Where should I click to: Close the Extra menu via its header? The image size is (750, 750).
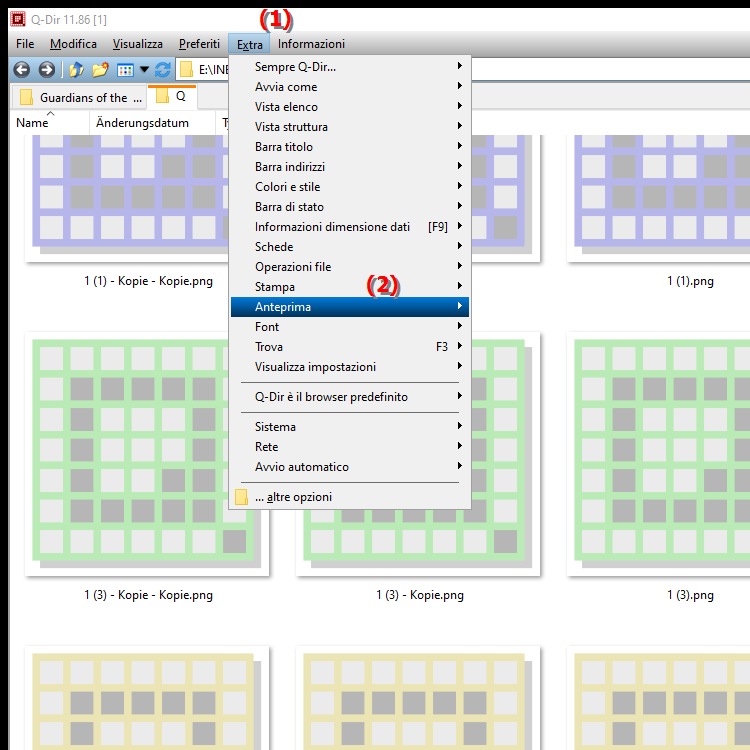point(249,44)
